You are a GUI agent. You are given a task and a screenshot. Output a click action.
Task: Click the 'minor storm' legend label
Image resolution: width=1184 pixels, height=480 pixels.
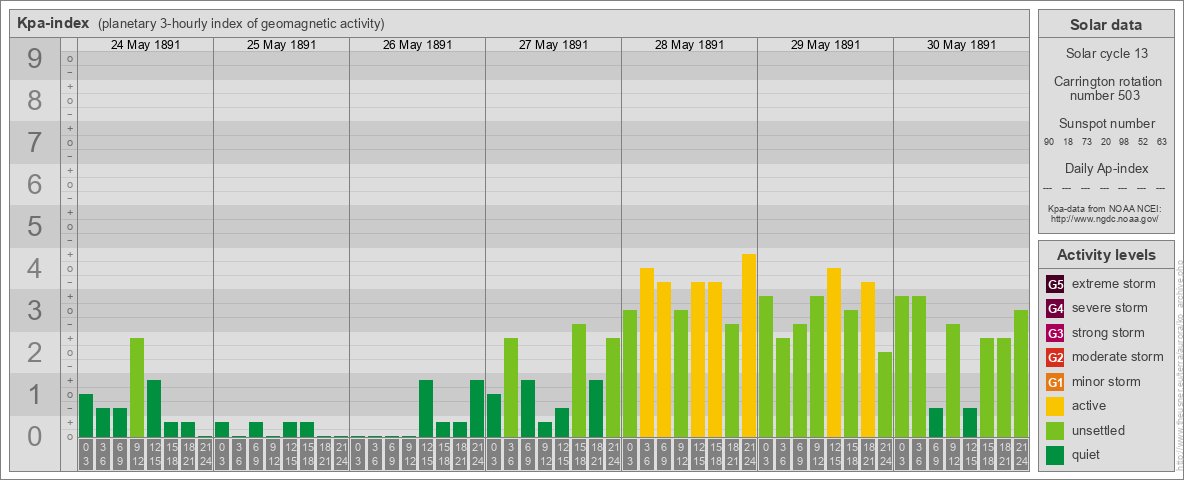[x=1107, y=382]
